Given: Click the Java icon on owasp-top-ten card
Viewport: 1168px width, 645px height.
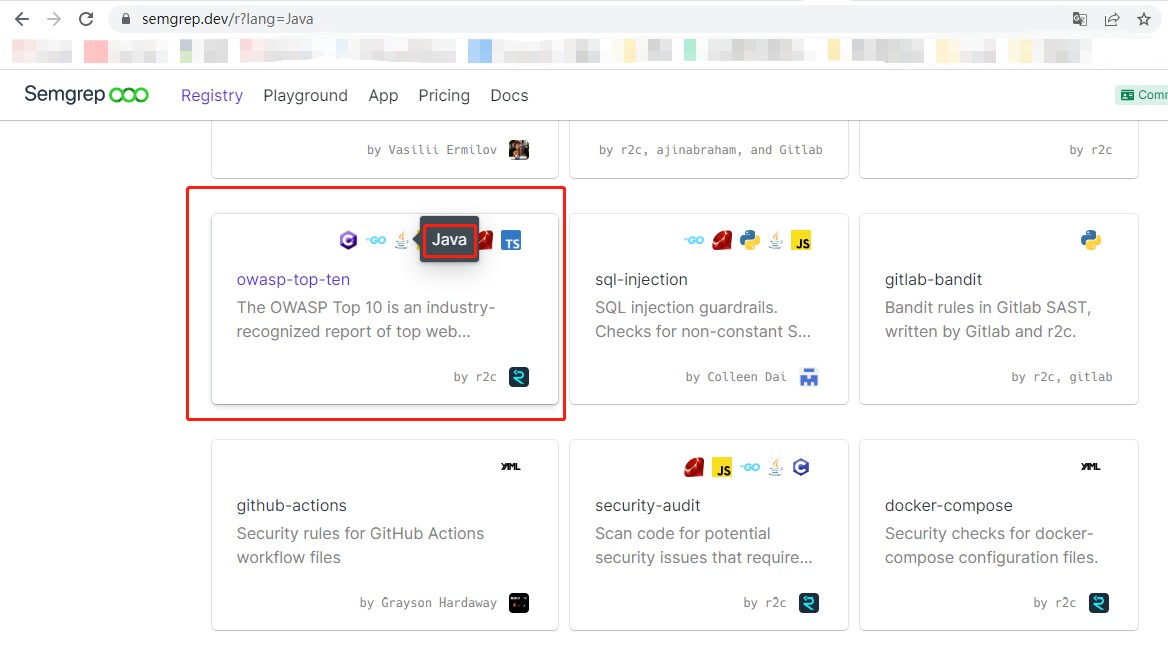Looking at the screenshot, I should point(402,240).
